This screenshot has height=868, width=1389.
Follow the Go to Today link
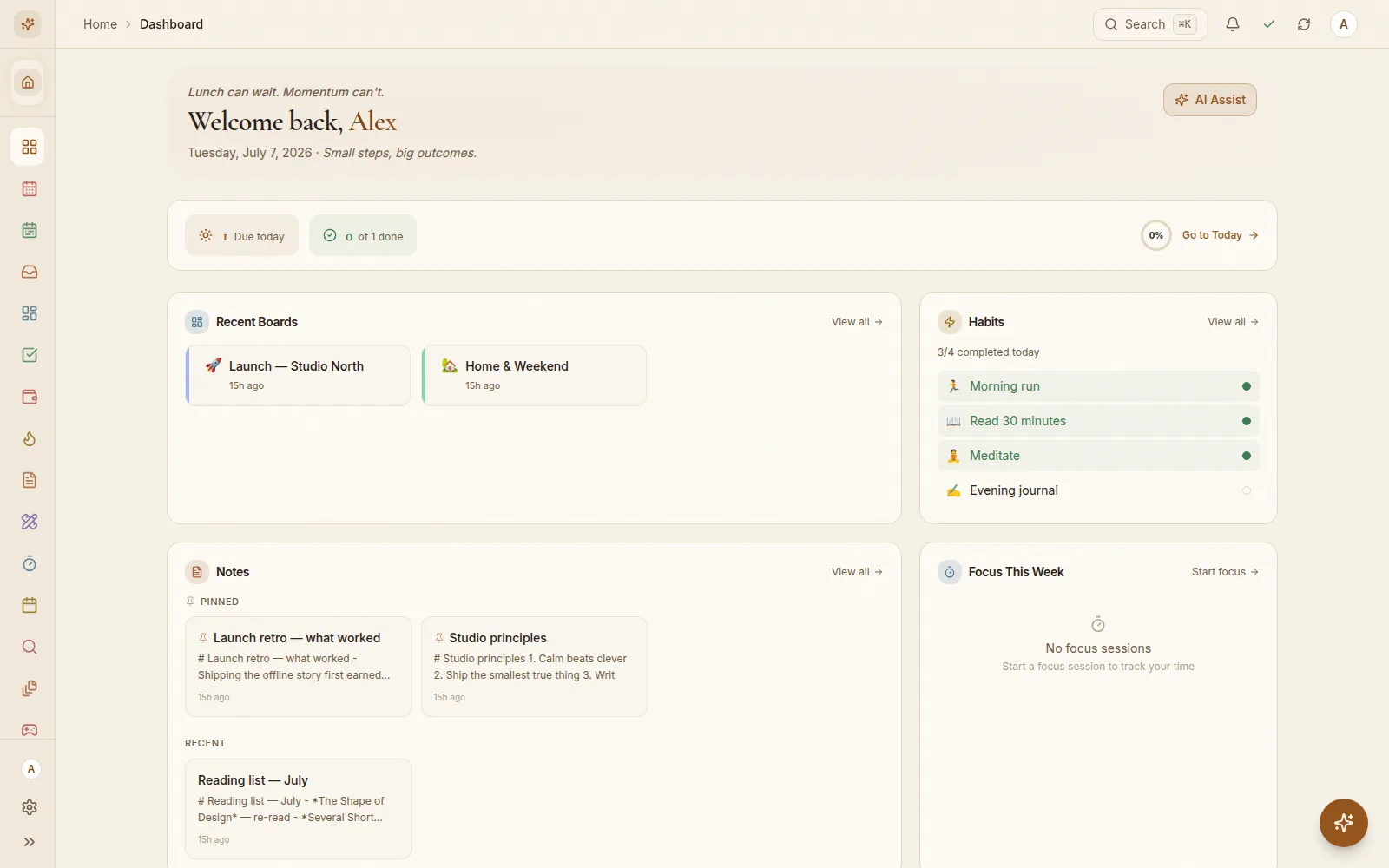[x=1220, y=235]
